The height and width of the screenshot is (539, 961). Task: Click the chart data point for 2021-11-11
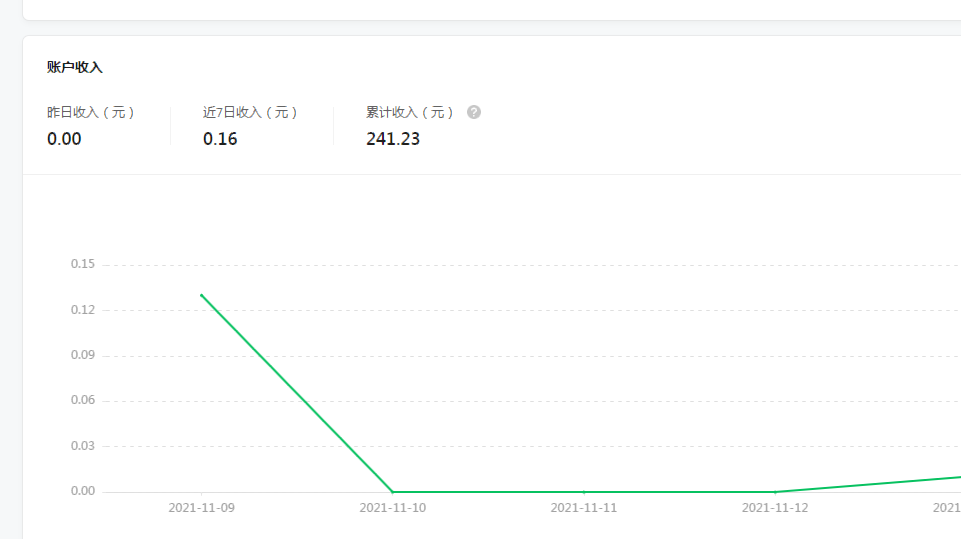pos(584,492)
